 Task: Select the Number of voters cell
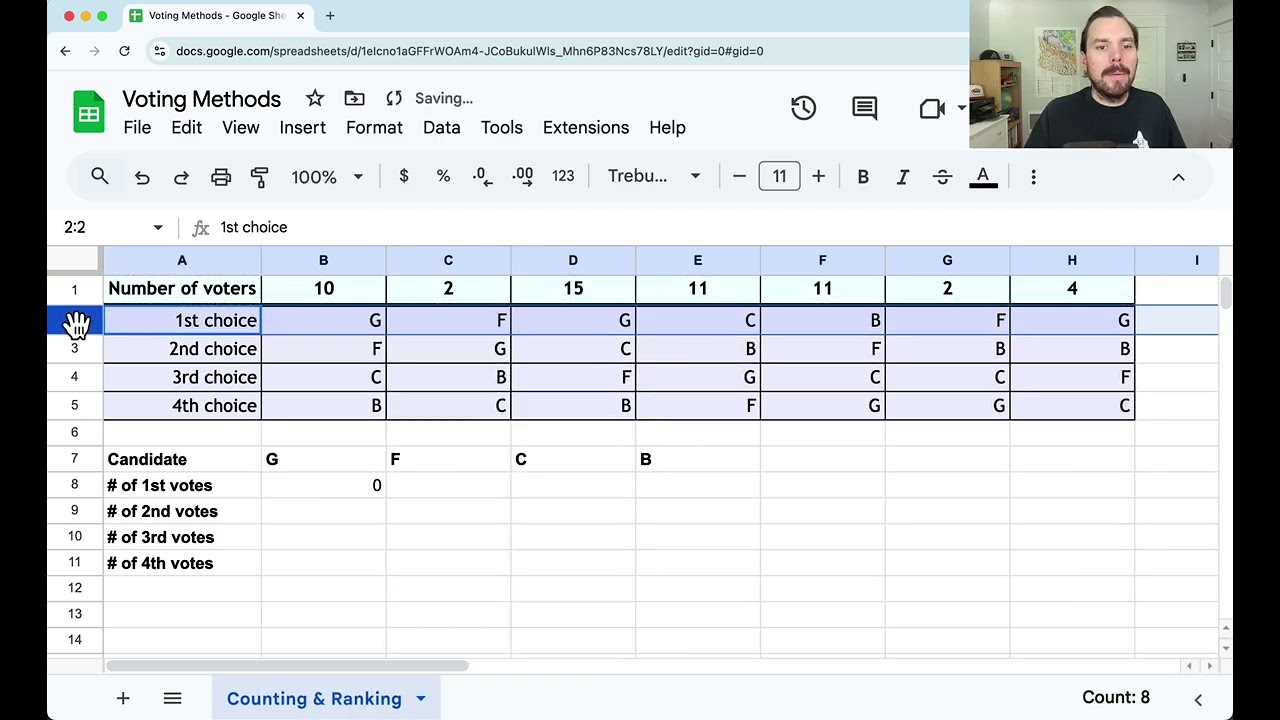click(182, 289)
